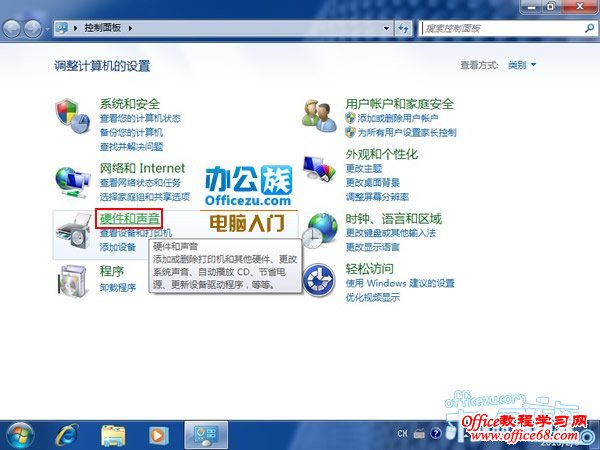Click 更改桌面背景 link

click(x=372, y=183)
